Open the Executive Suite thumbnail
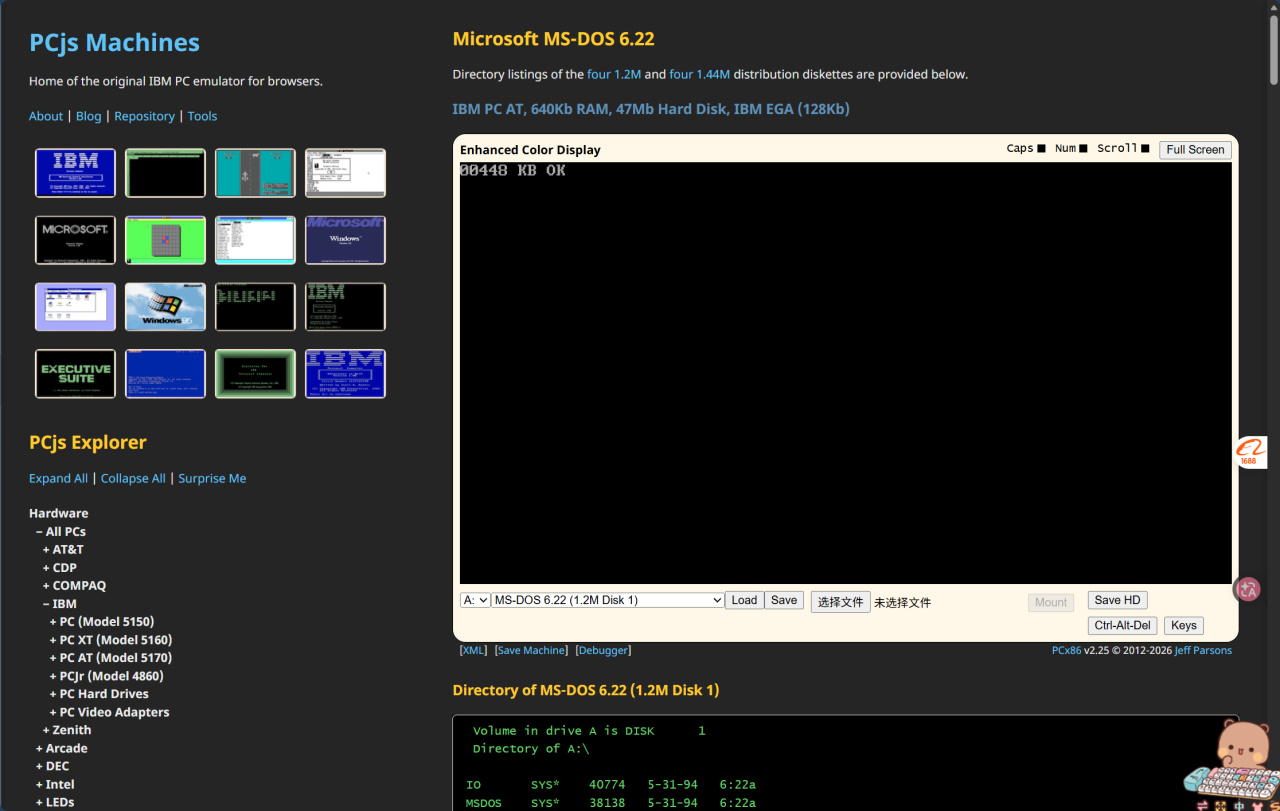The image size is (1280, 811). click(75, 374)
